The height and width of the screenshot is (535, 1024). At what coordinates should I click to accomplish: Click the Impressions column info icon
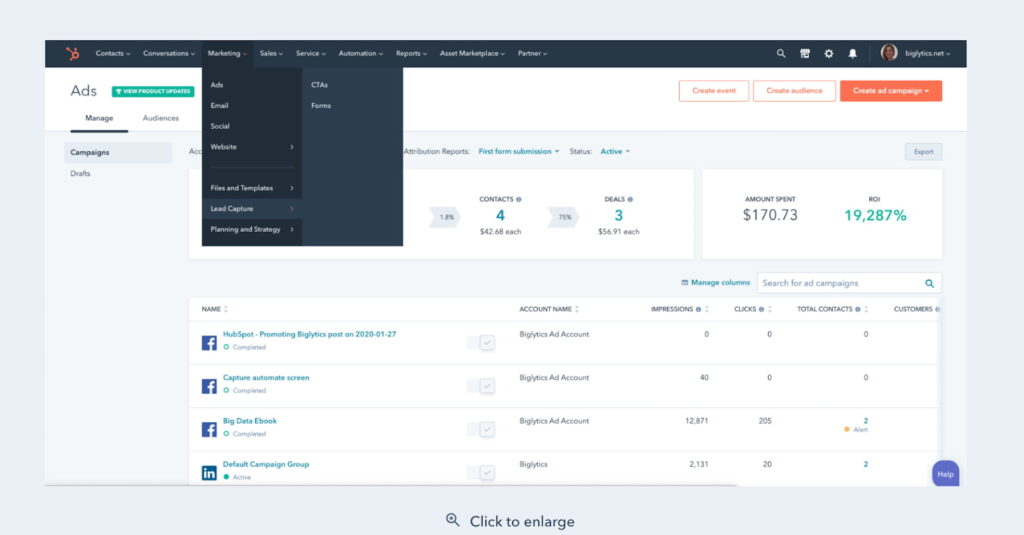[x=698, y=310]
